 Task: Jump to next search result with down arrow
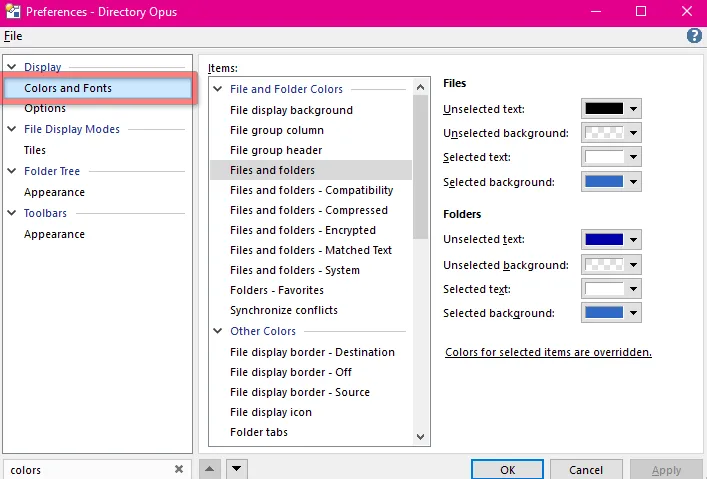[237, 469]
